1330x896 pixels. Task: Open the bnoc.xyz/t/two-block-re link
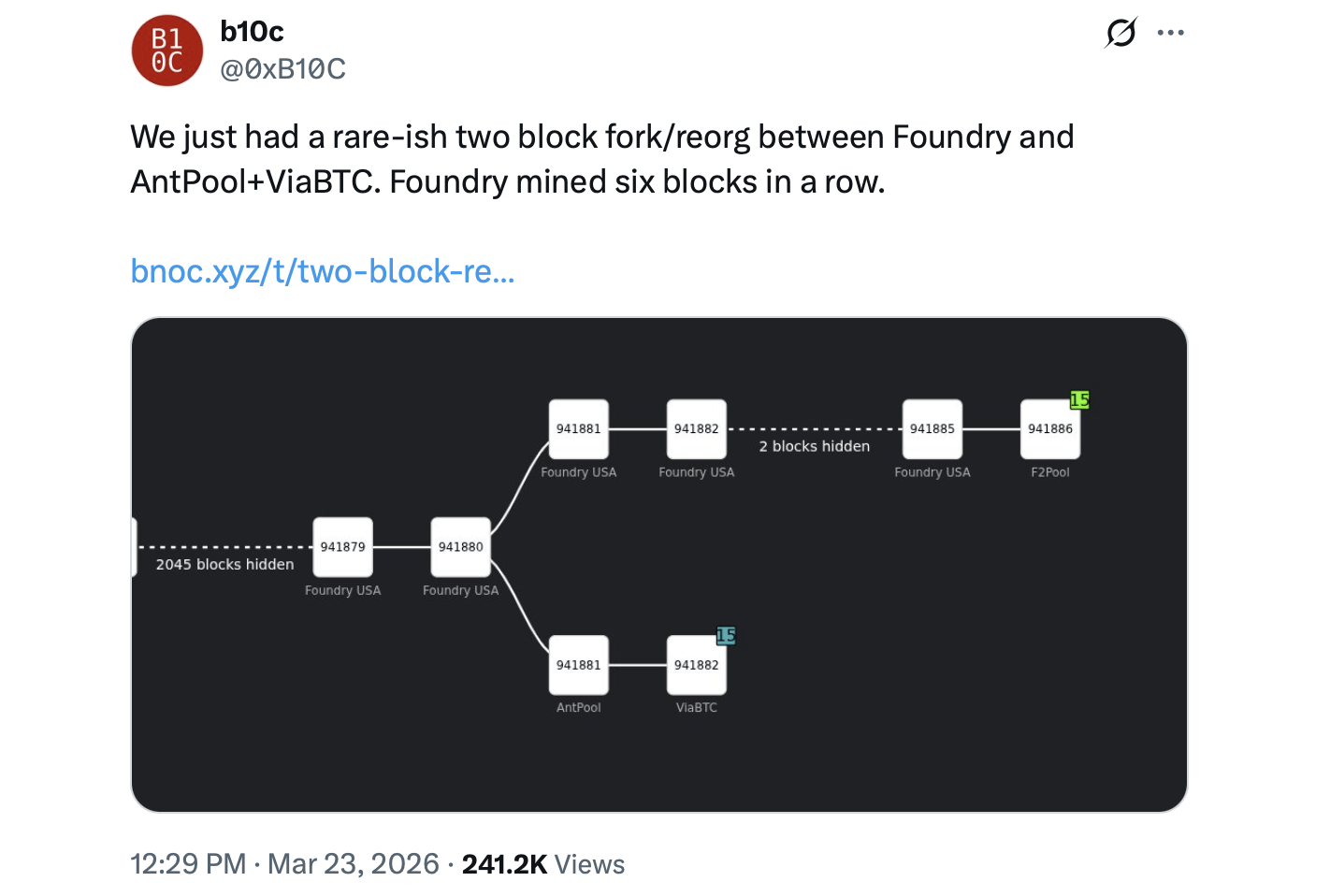tap(322, 271)
